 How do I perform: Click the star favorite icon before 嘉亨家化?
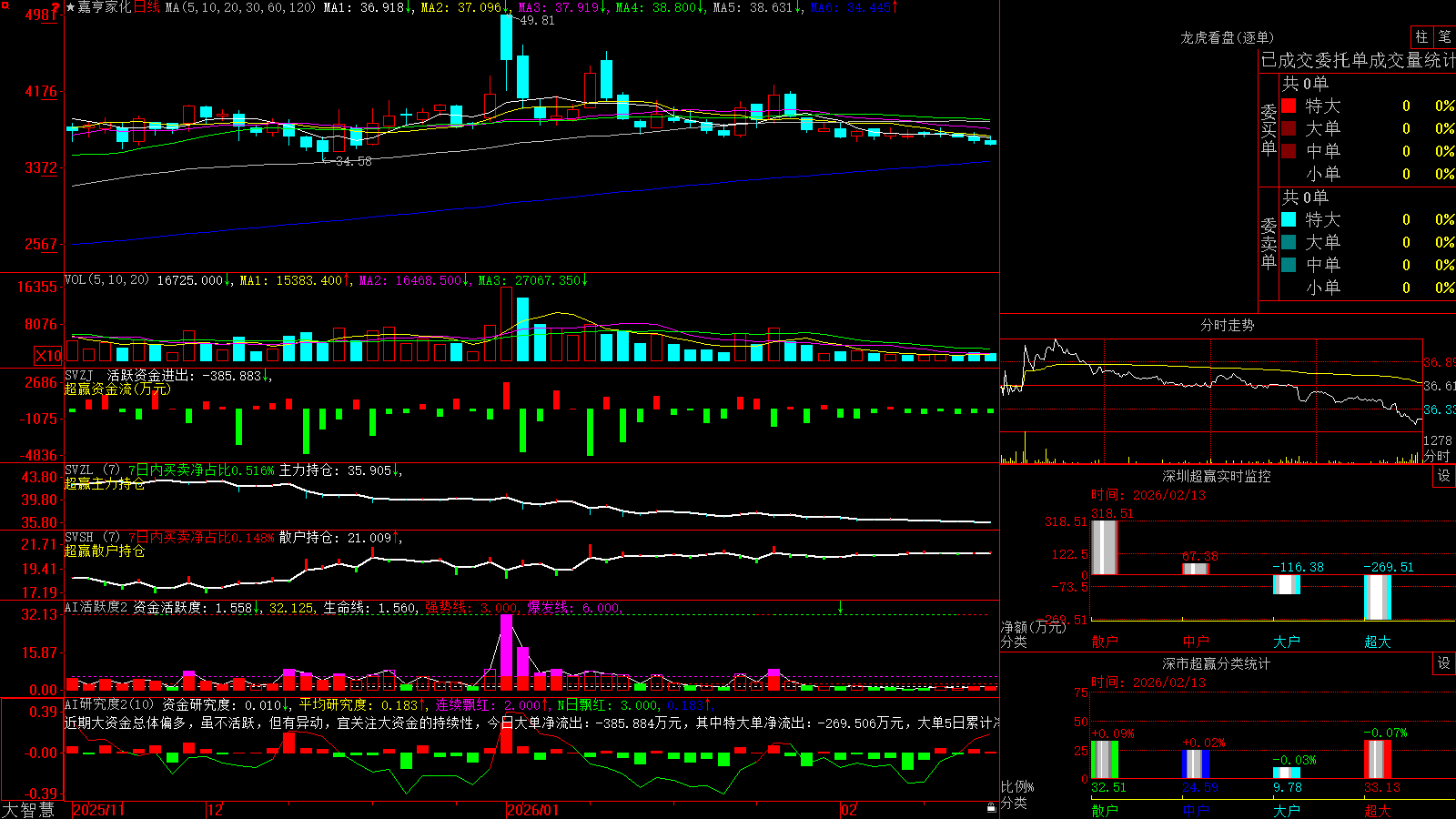click(x=70, y=7)
